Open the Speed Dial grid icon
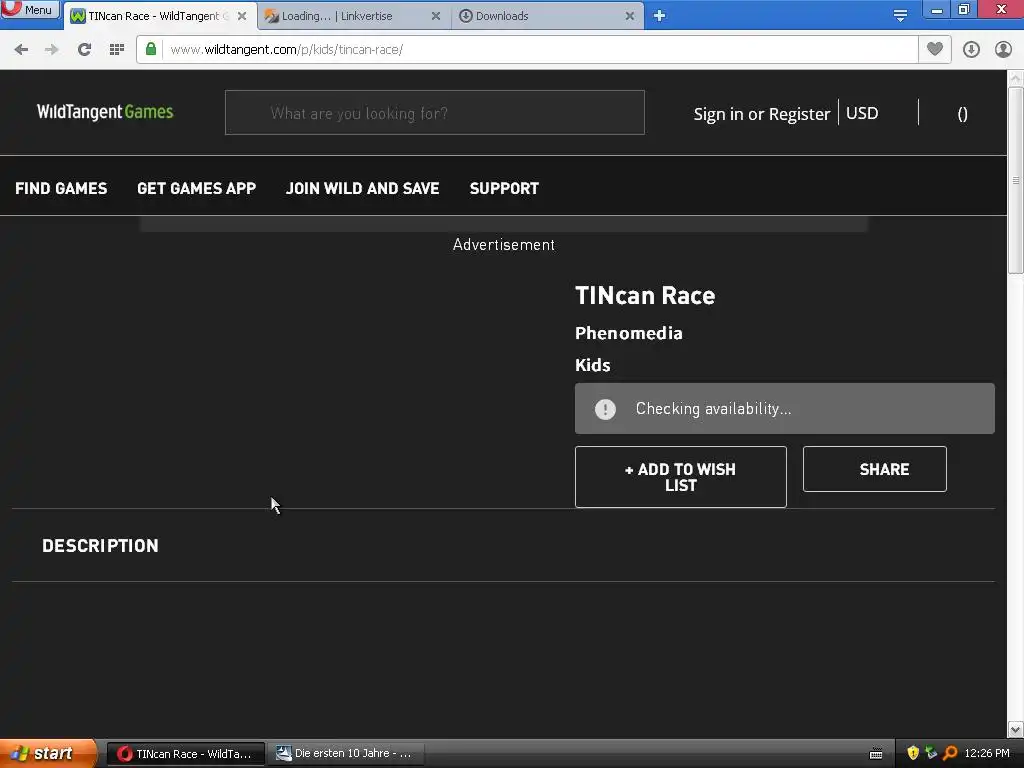1024x768 pixels. coord(117,50)
